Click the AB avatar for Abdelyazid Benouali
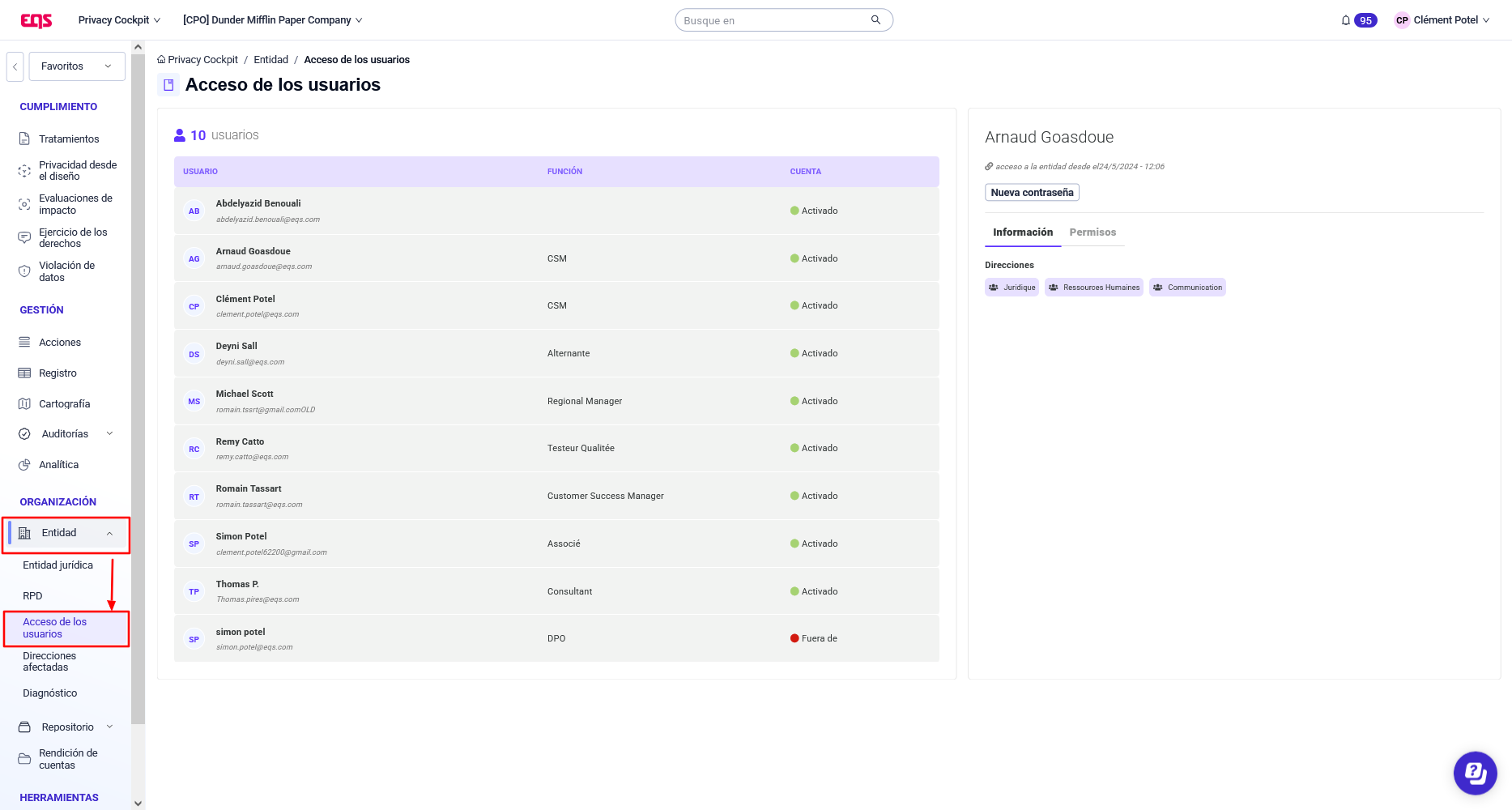 tap(194, 211)
